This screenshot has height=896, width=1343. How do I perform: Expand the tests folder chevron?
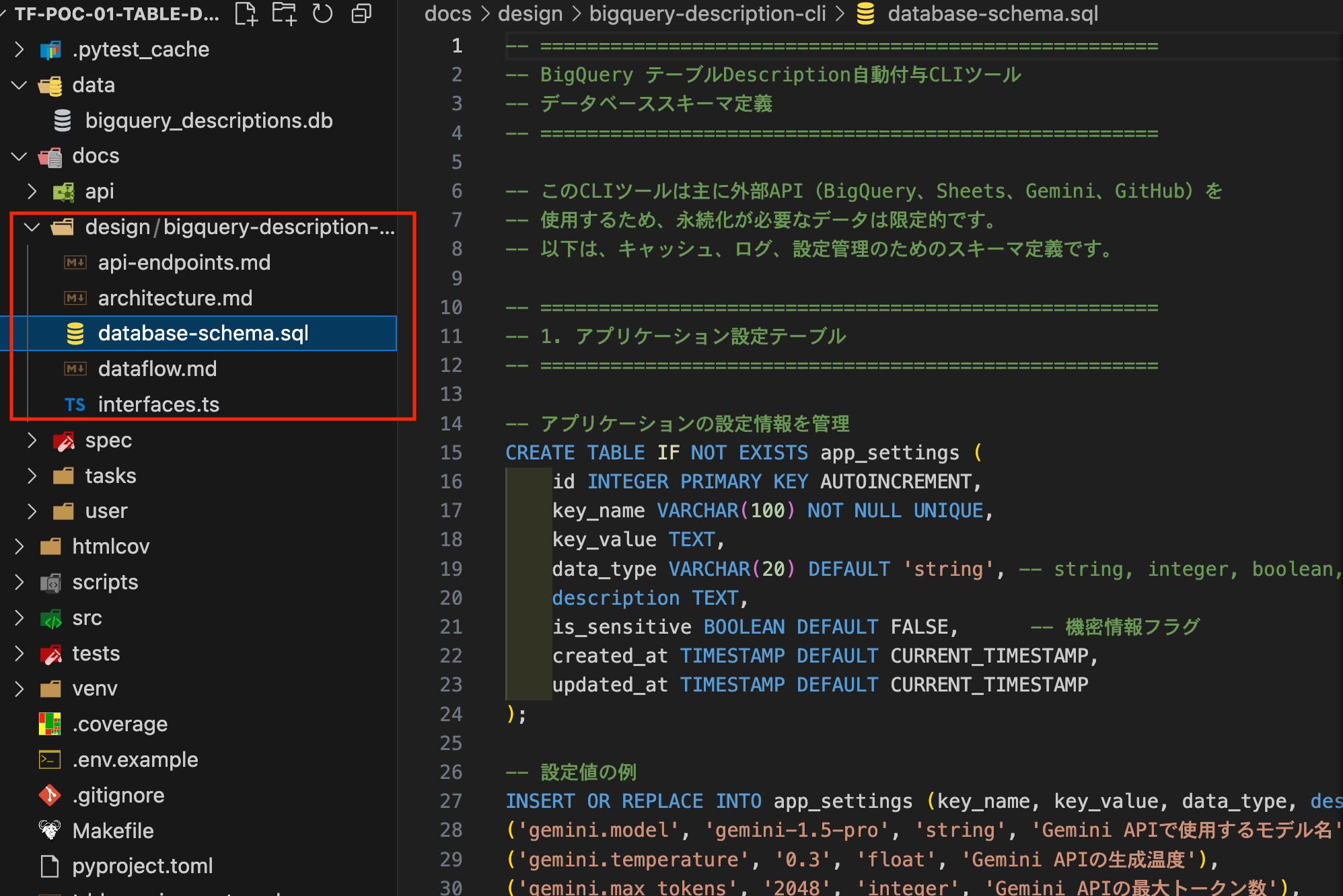pyautogui.click(x=20, y=654)
